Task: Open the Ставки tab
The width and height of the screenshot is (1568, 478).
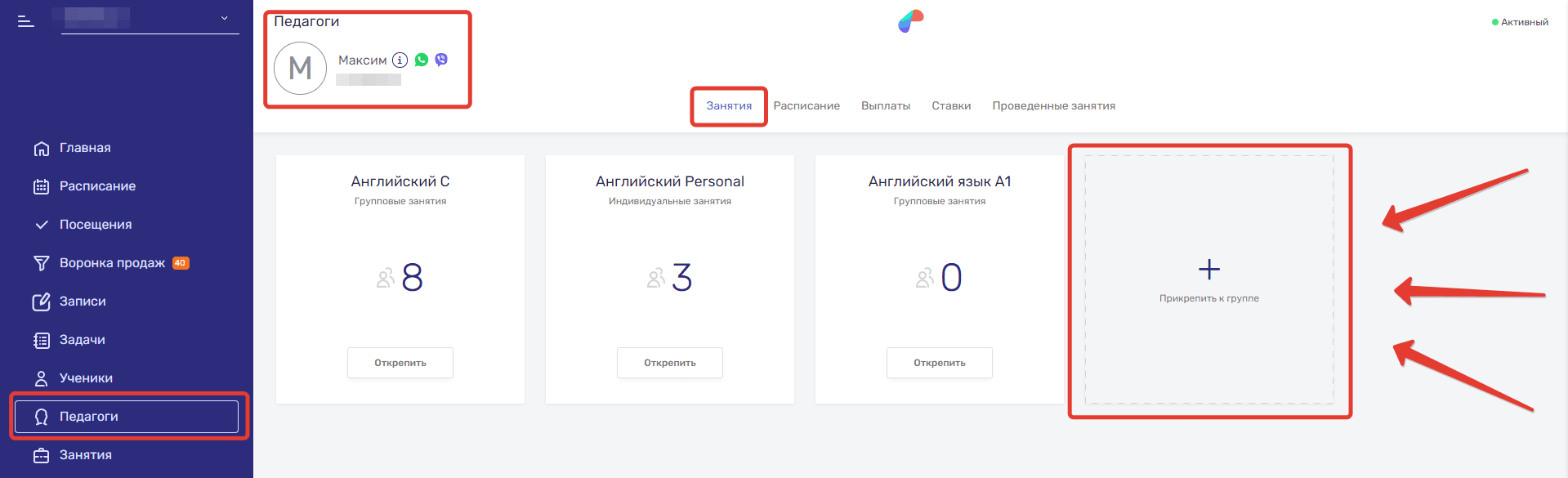Action: 951,106
